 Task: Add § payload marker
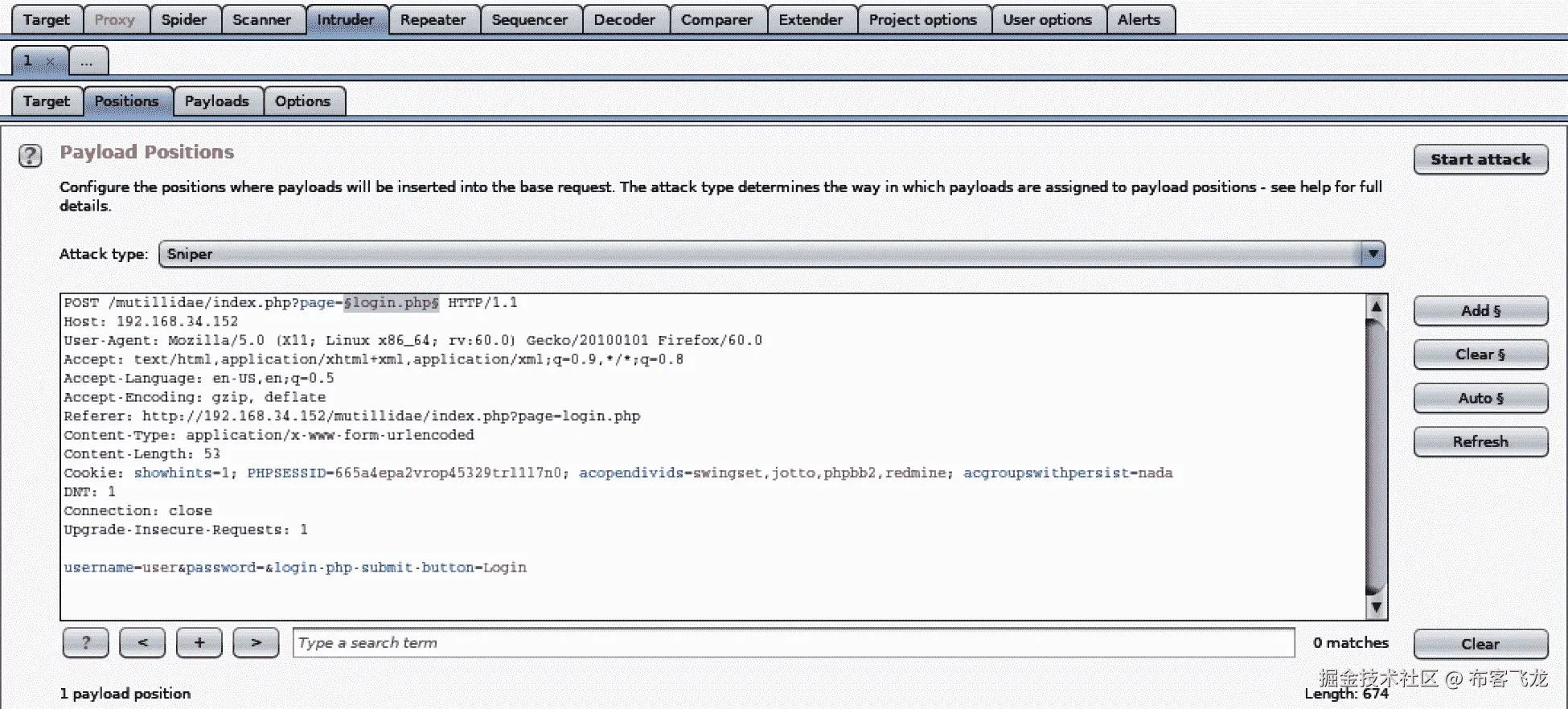[x=1480, y=311]
